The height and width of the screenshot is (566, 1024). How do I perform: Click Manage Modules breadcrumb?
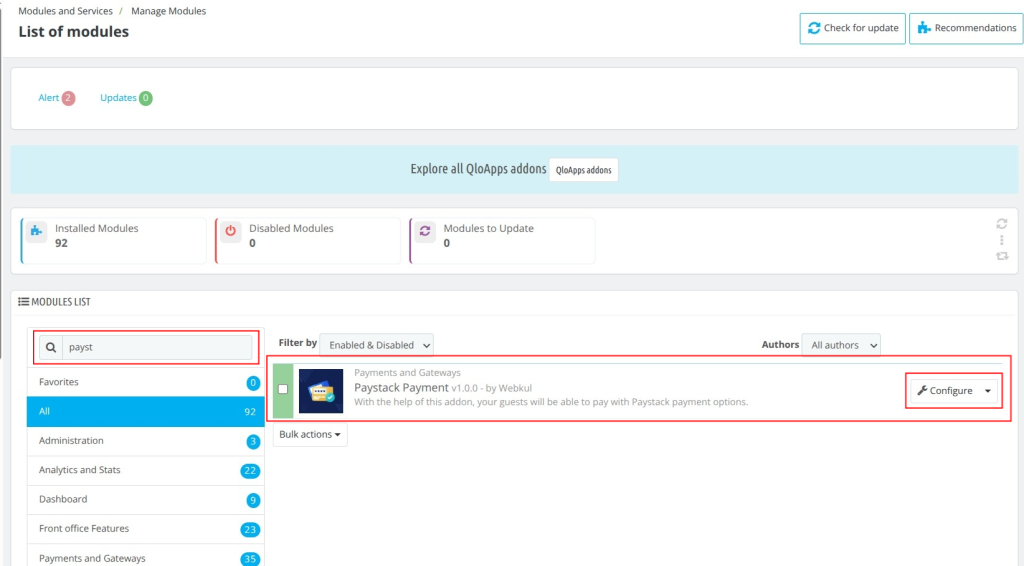pyautogui.click(x=168, y=11)
